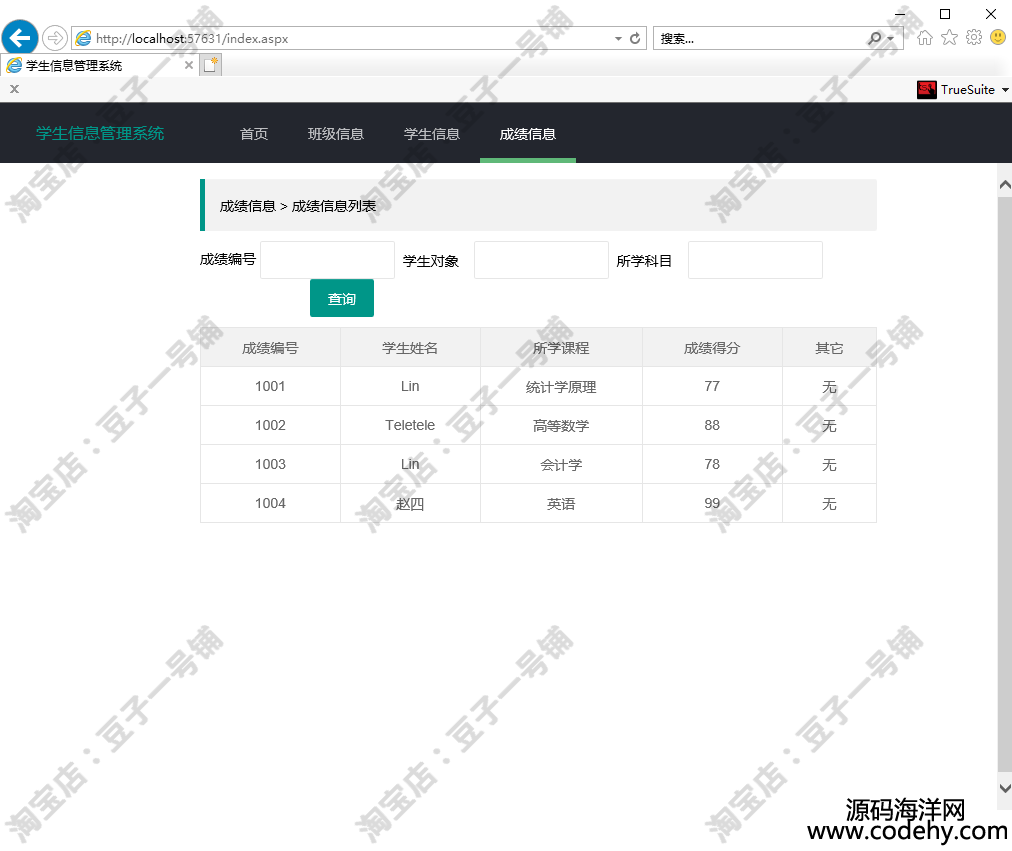
Task: Click the 成绩得分 column header
Action: point(712,348)
